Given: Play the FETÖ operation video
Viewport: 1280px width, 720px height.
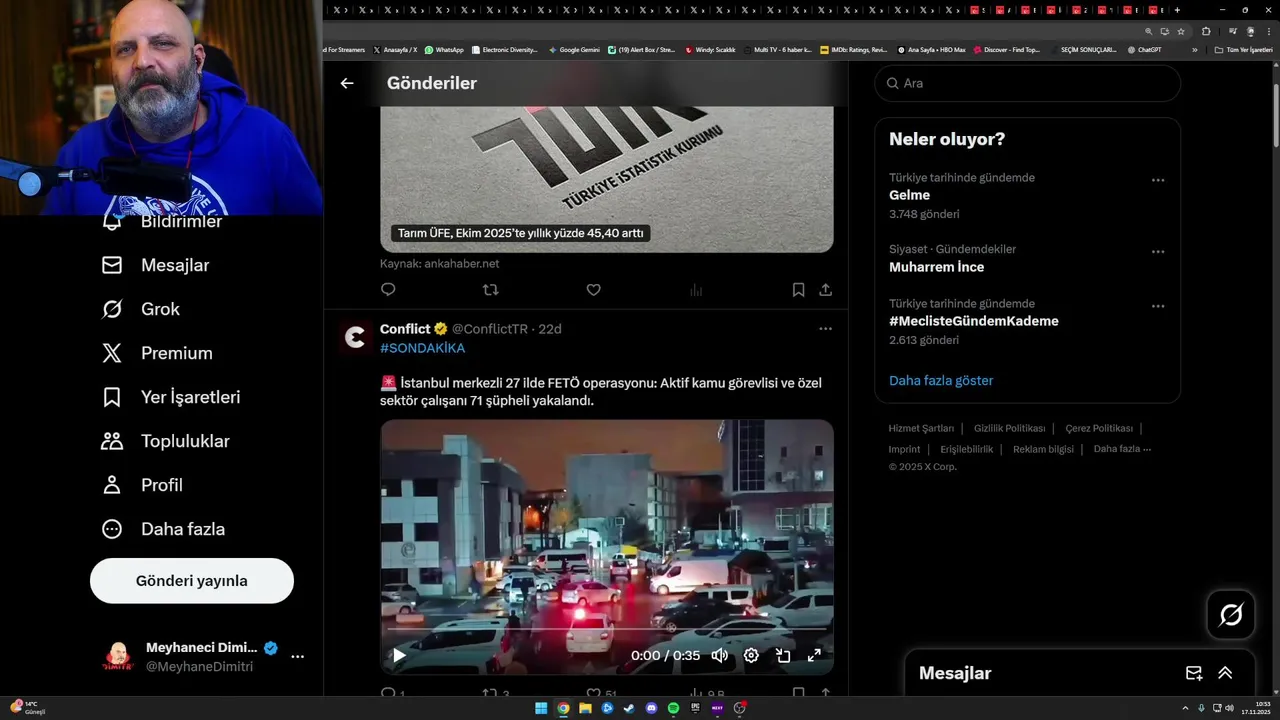Looking at the screenshot, I should pos(398,656).
